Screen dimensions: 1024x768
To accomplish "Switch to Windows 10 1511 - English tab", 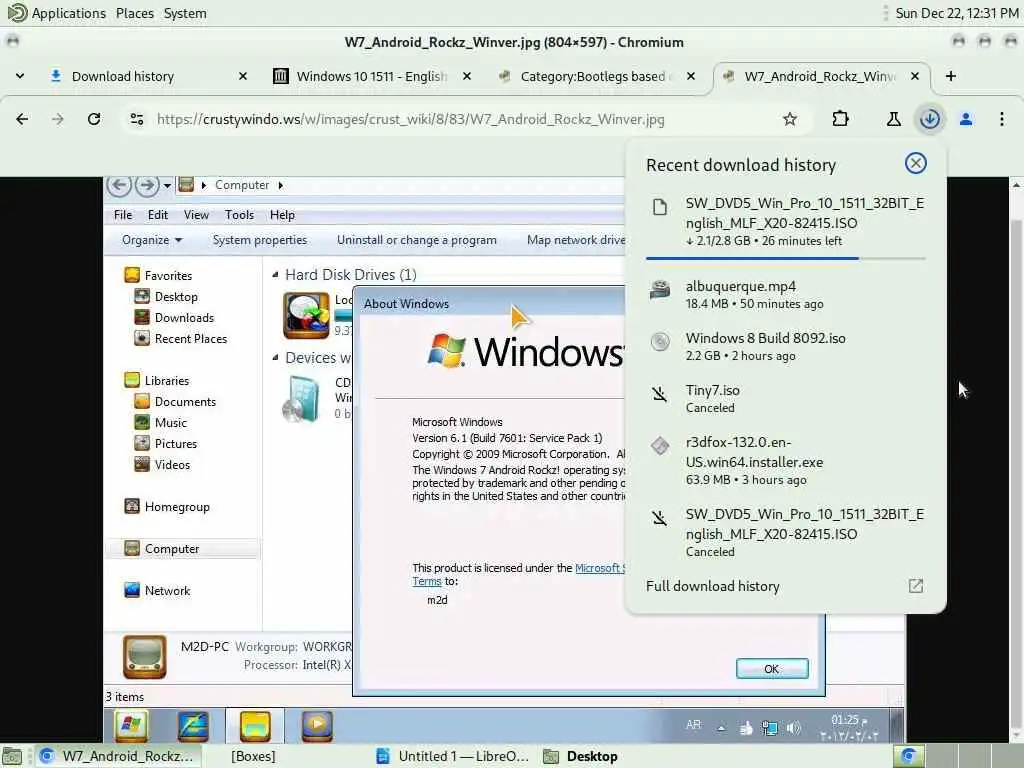I will click(372, 76).
